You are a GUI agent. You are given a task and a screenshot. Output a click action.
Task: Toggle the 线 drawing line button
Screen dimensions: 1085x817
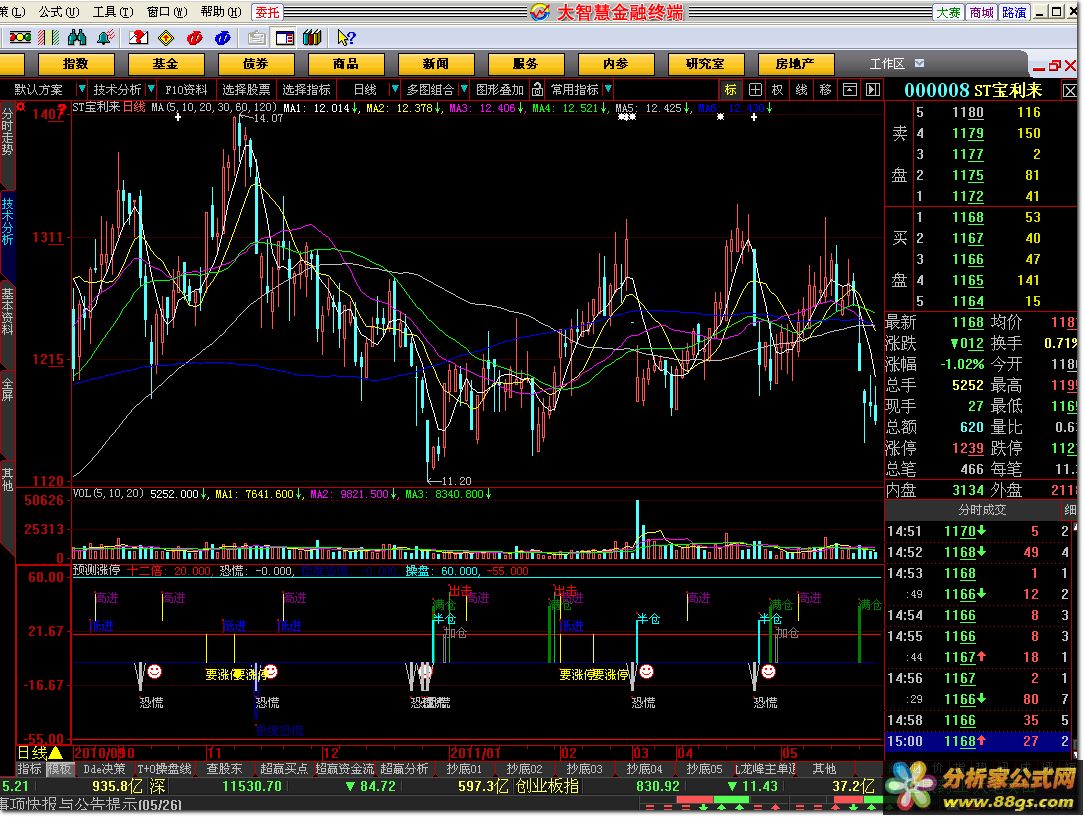801,89
